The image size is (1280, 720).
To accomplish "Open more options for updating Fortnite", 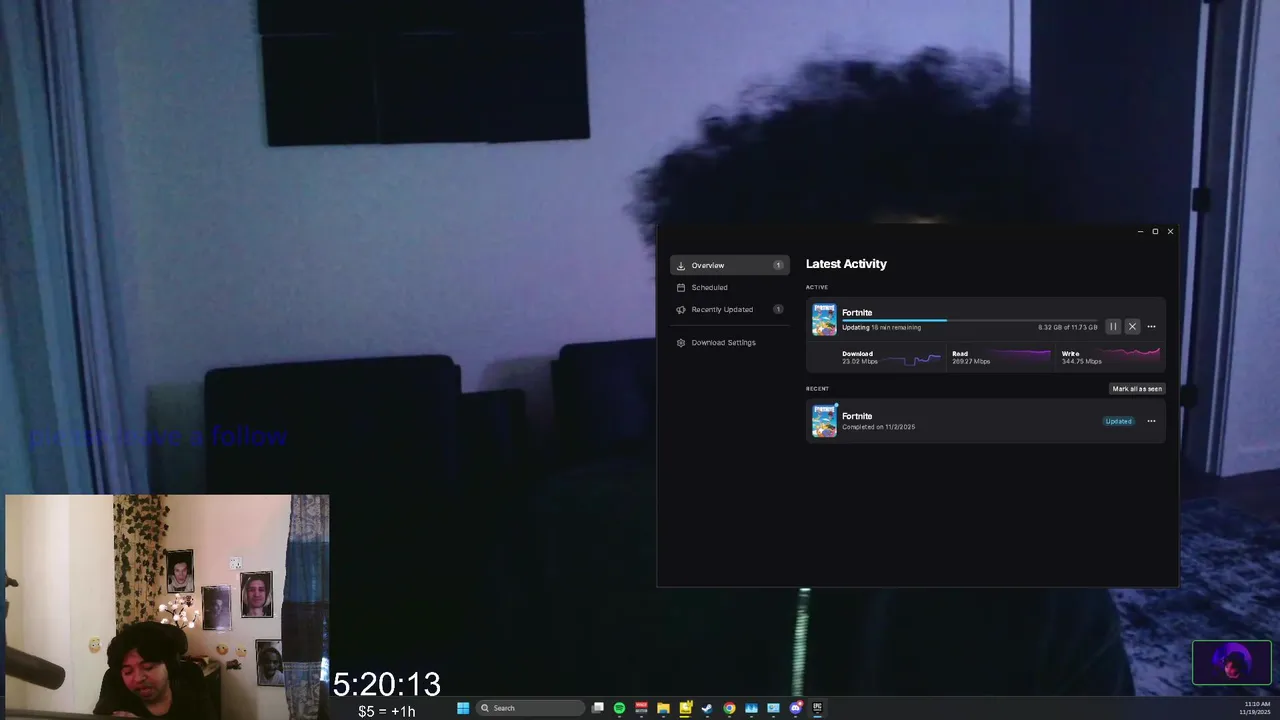I will pyautogui.click(x=1151, y=327).
